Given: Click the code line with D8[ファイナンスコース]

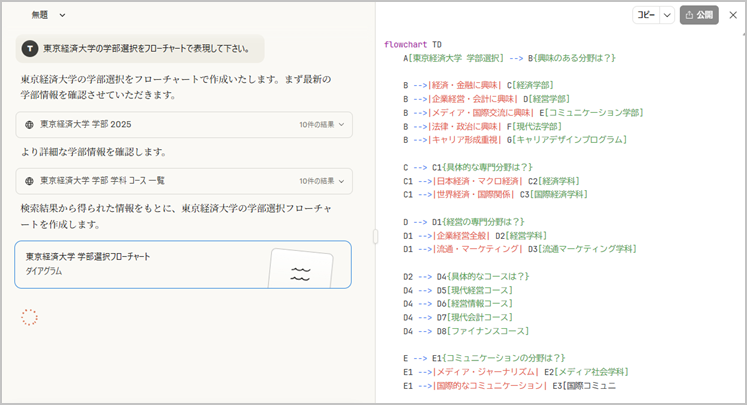Looking at the screenshot, I should click(x=466, y=331).
